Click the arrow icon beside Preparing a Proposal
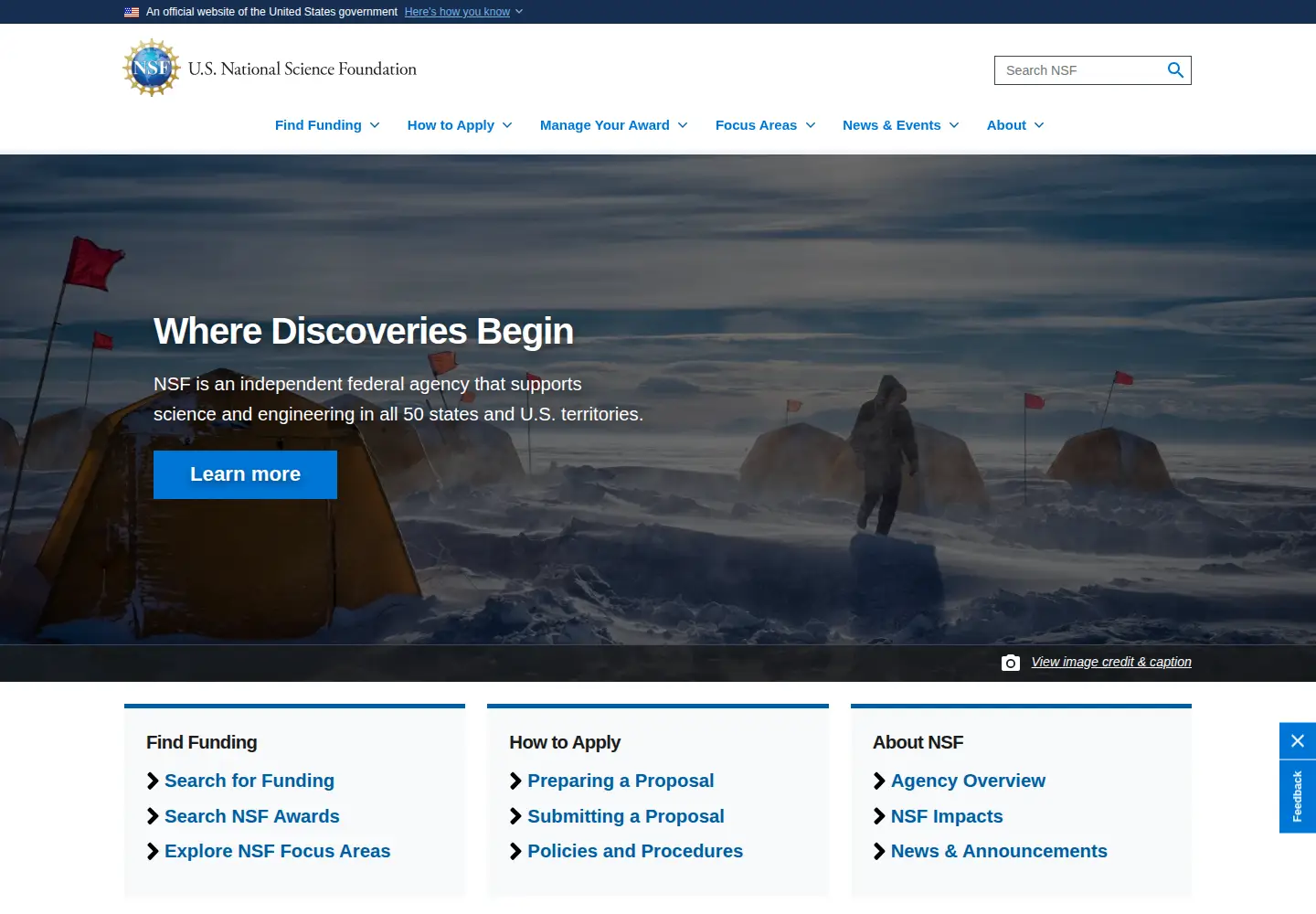The height and width of the screenshot is (914, 1316). tap(515, 781)
